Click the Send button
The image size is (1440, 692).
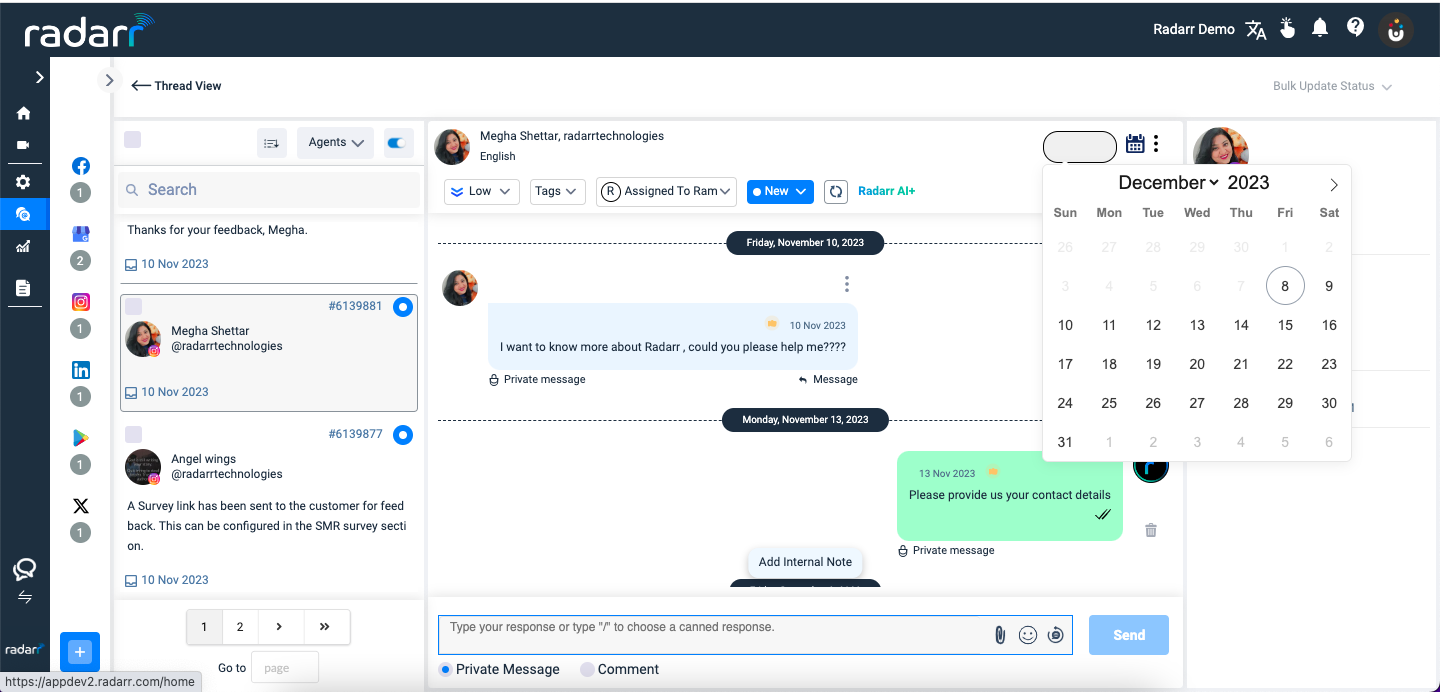(x=1129, y=635)
